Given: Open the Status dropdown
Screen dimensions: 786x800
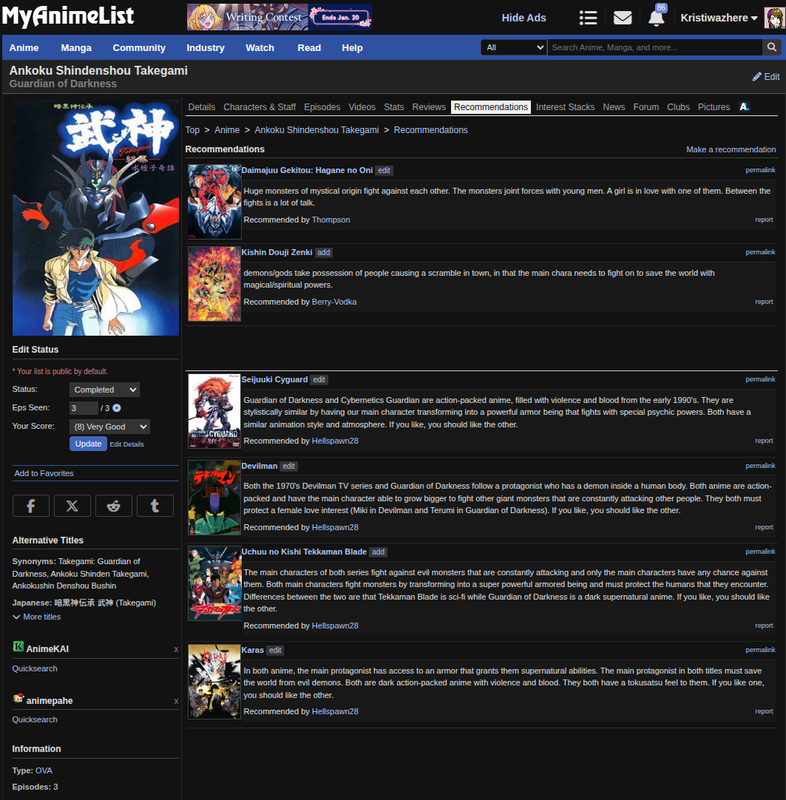Looking at the screenshot, I should [105, 390].
